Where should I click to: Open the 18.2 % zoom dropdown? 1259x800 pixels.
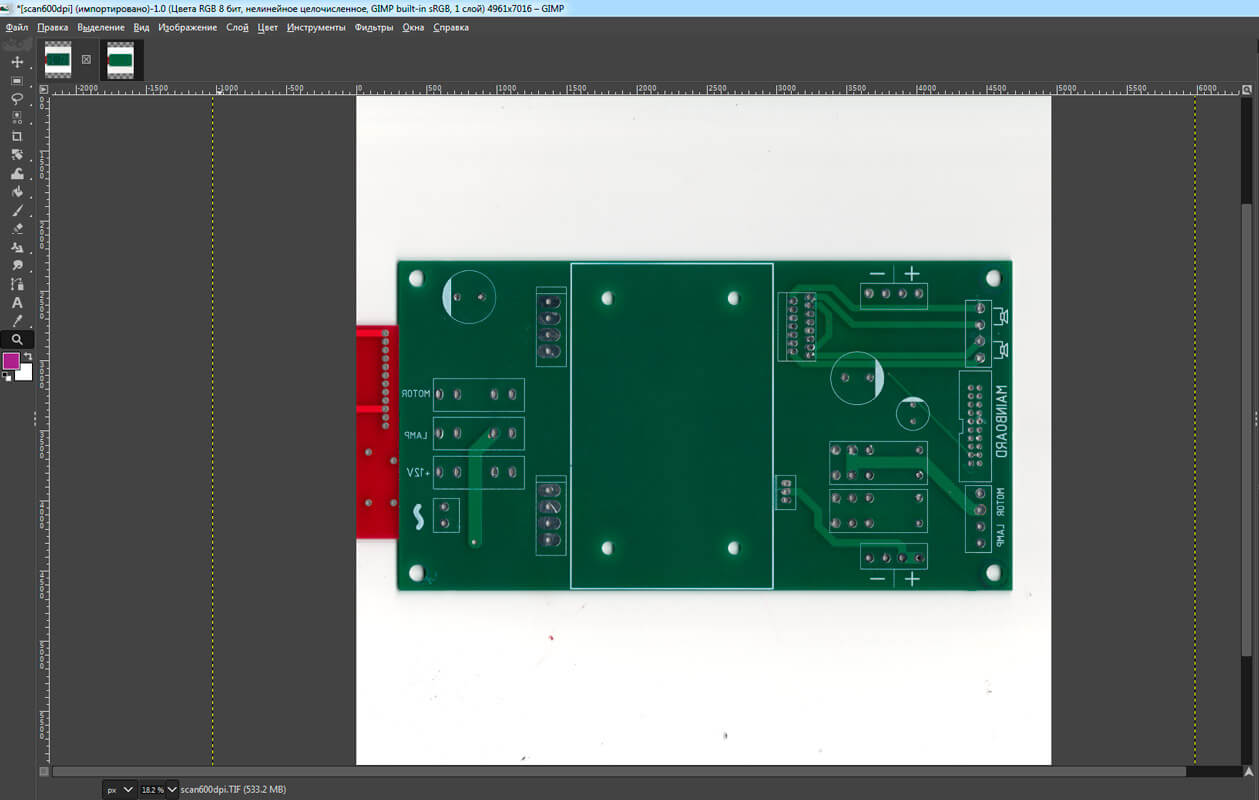click(x=159, y=789)
